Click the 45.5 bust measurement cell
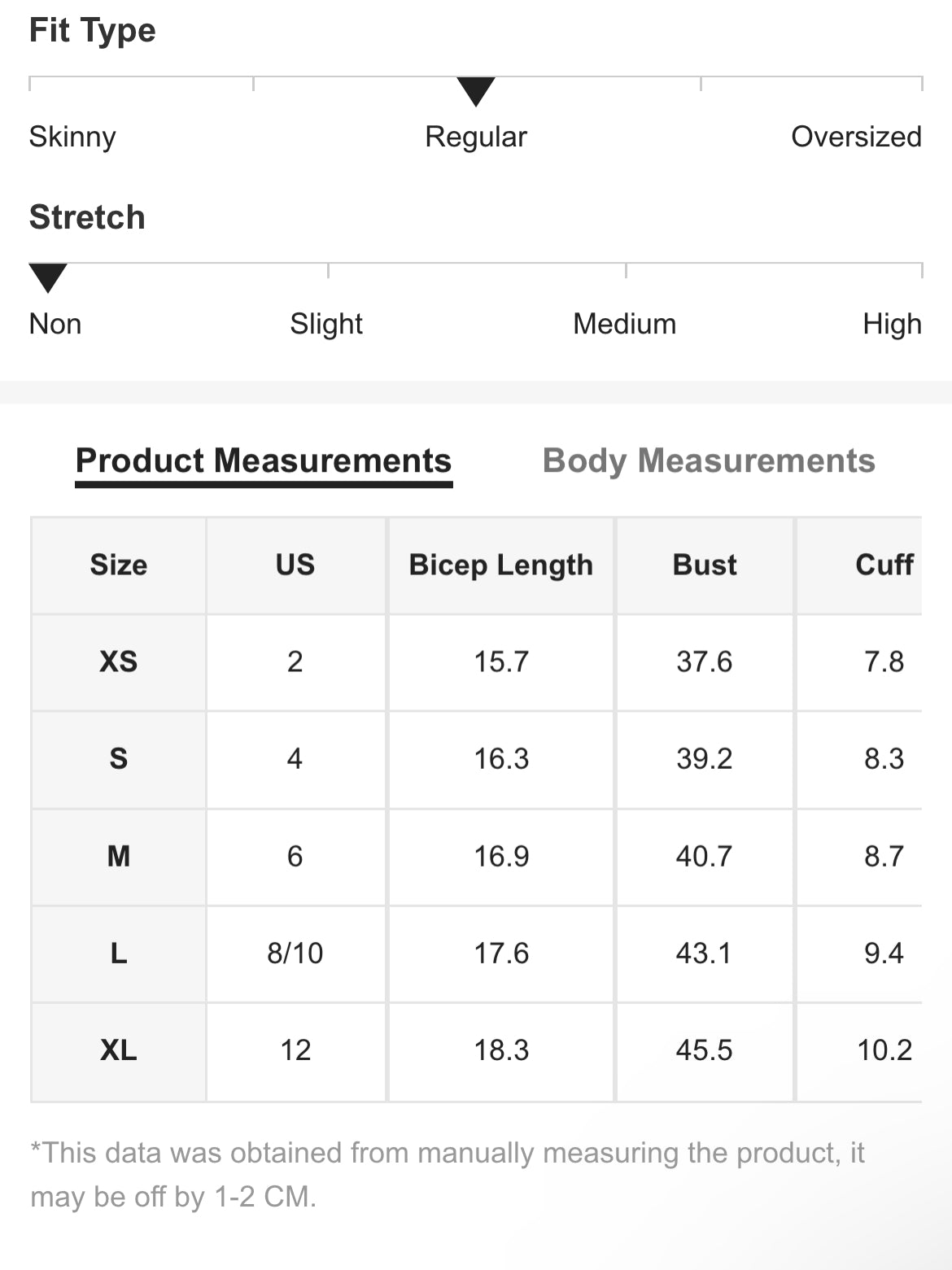 (705, 1050)
